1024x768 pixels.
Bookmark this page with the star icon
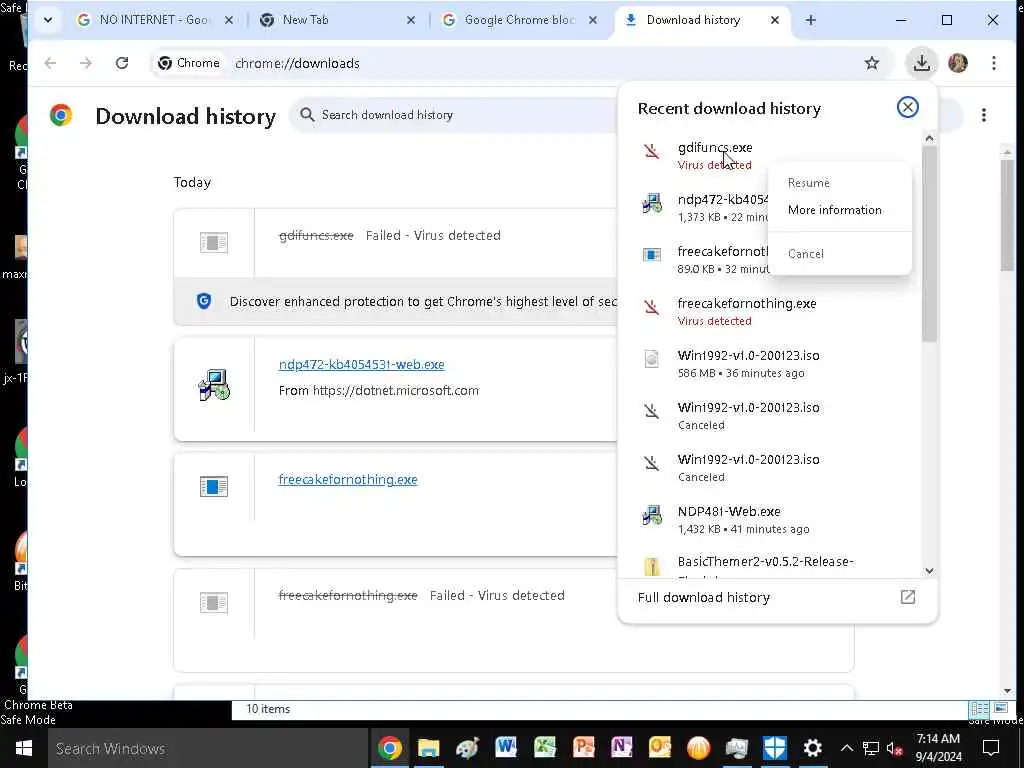coord(872,63)
